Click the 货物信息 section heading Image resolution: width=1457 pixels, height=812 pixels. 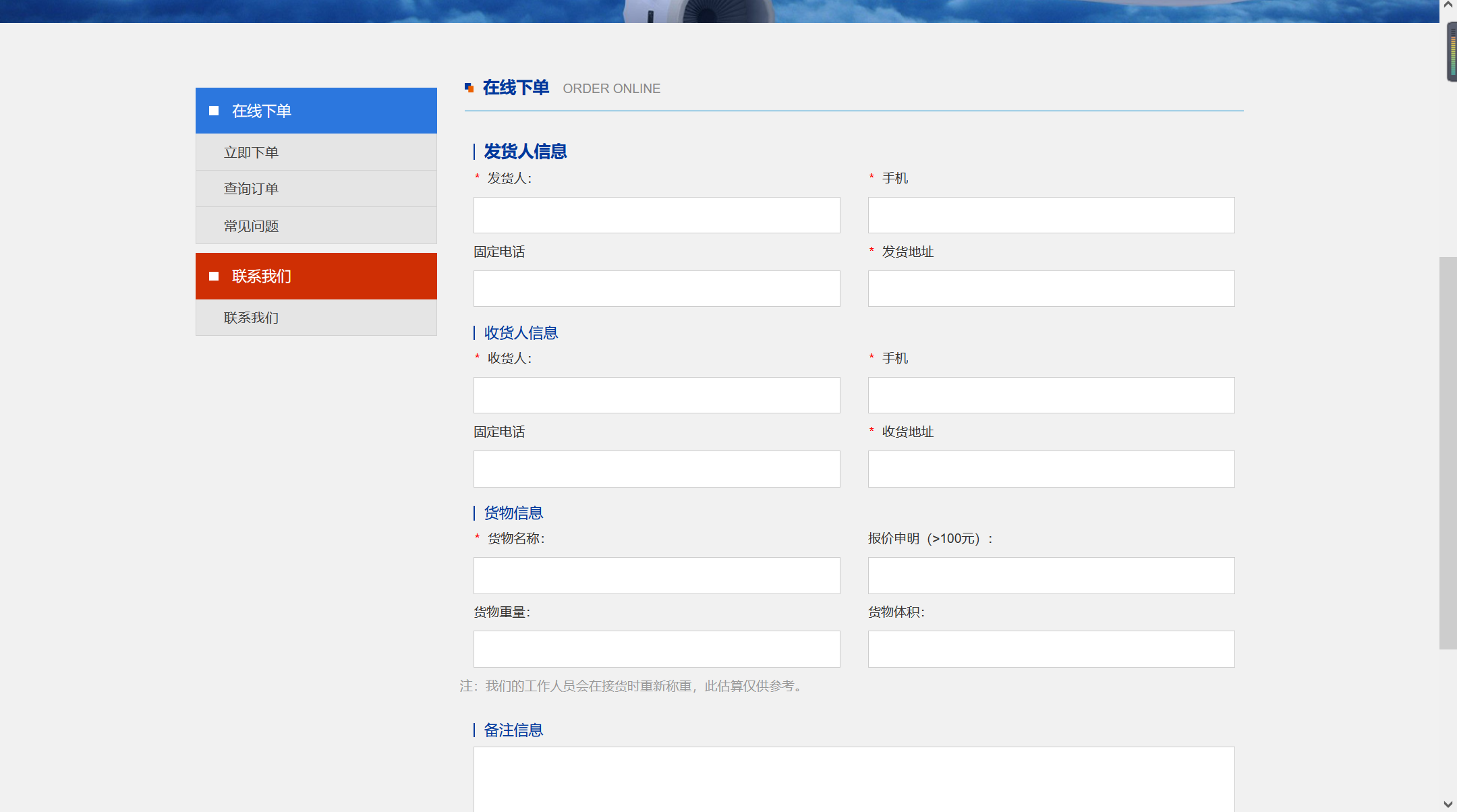tap(513, 513)
